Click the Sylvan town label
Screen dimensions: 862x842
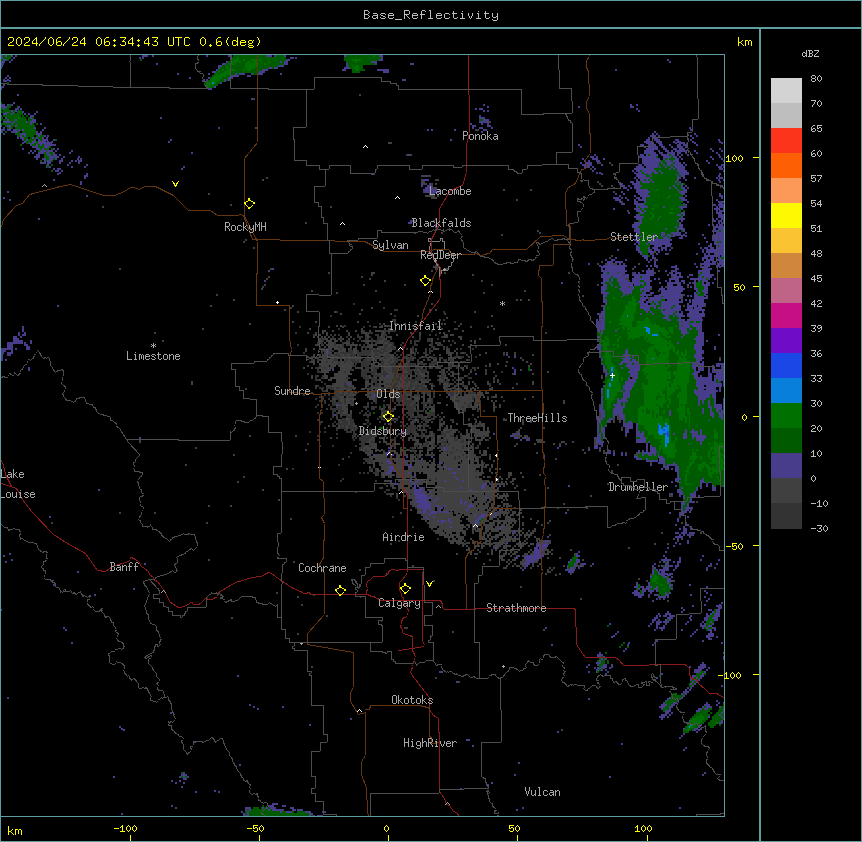[390, 245]
